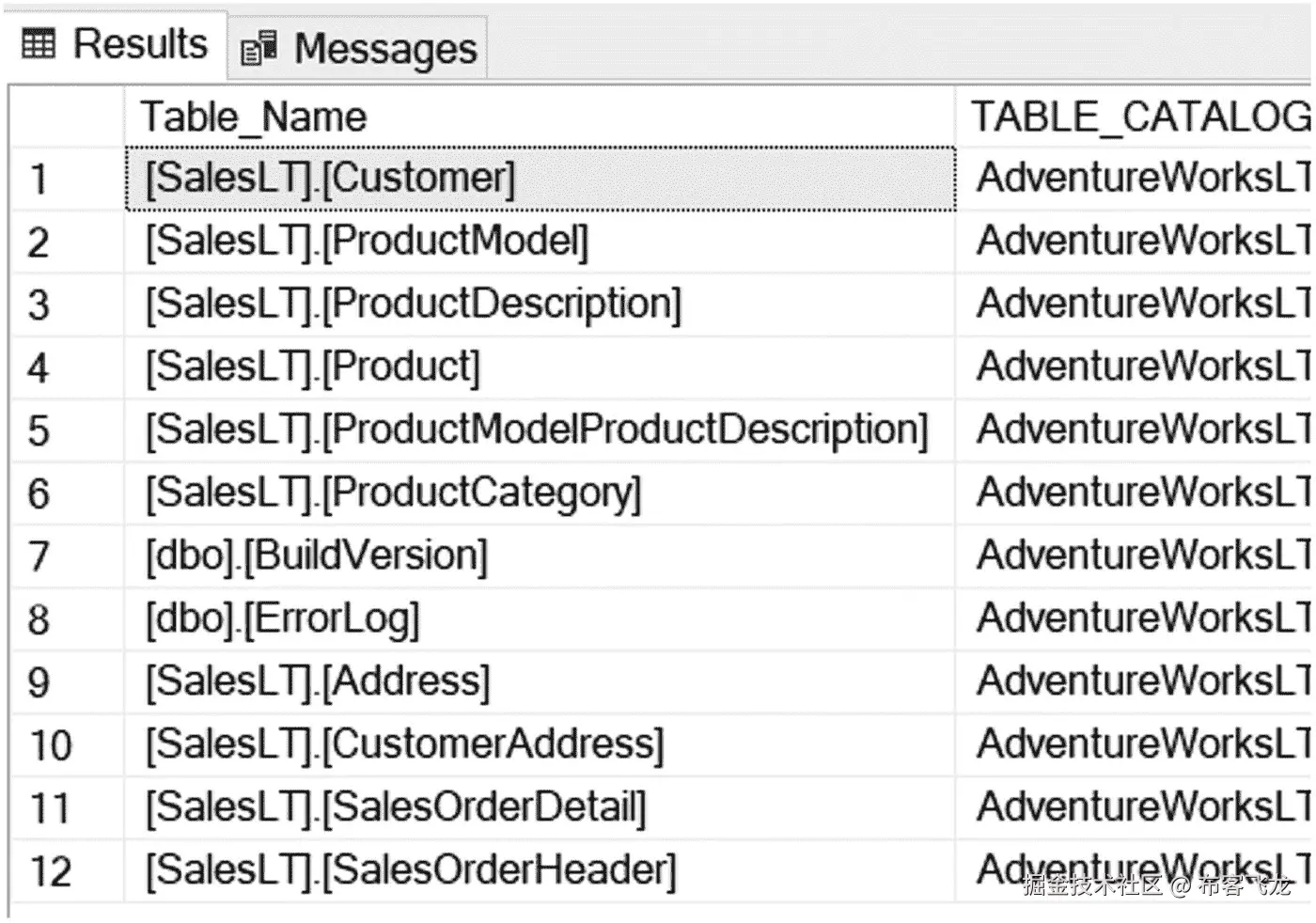The width and height of the screenshot is (1316, 923).
Task: Select the [SalesLT].[ProductCategory] cell
Action: pos(540,493)
